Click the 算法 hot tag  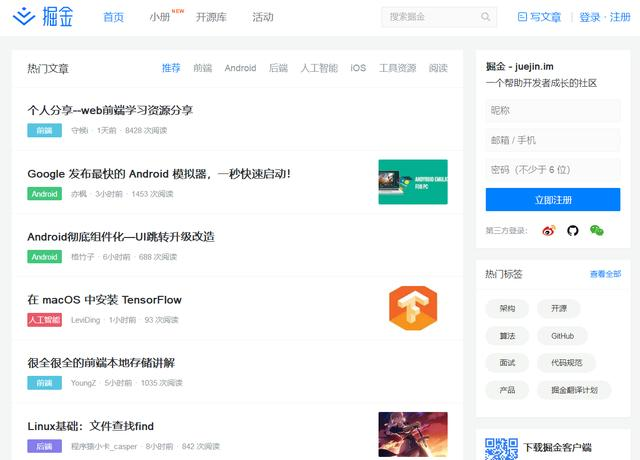(507, 336)
